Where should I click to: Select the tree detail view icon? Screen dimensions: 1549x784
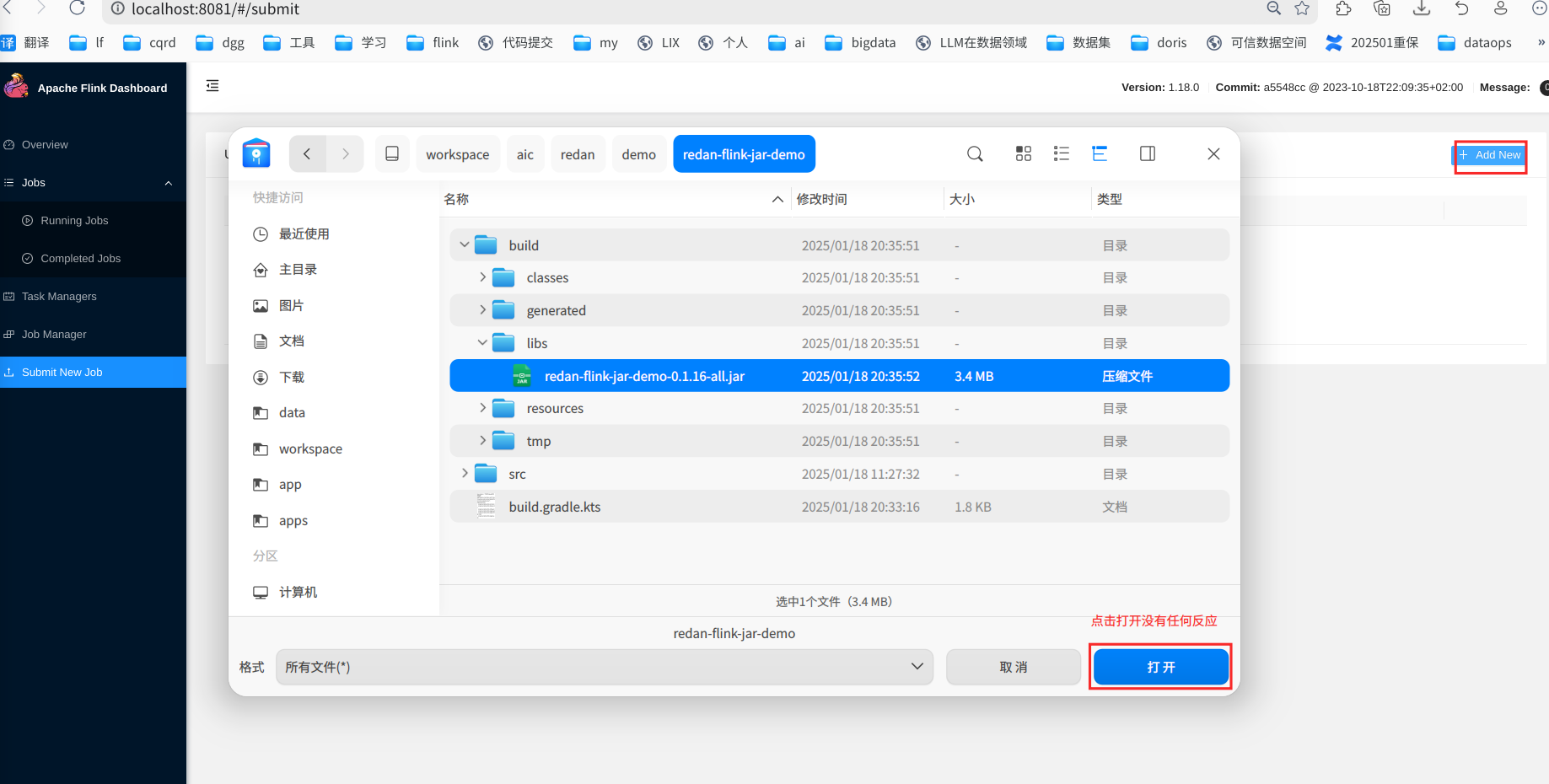coord(1100,154)
